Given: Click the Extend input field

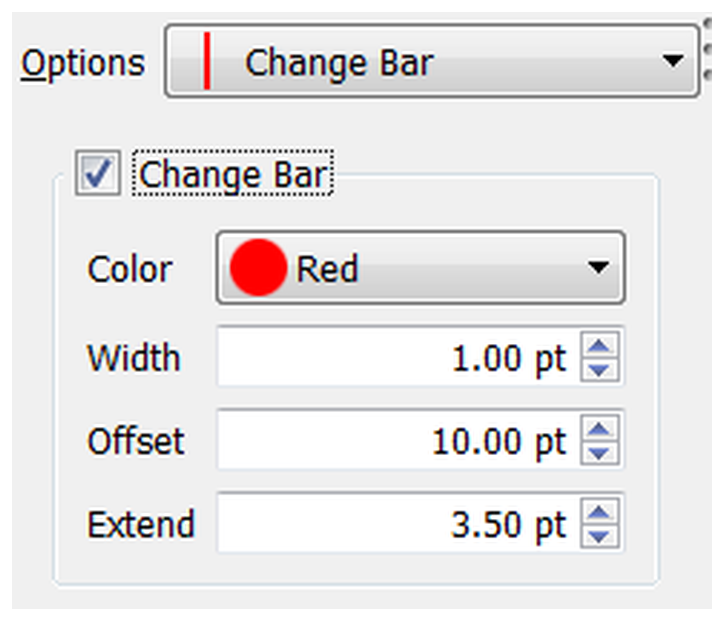Looking at the screenshot, I should [399, 524].
